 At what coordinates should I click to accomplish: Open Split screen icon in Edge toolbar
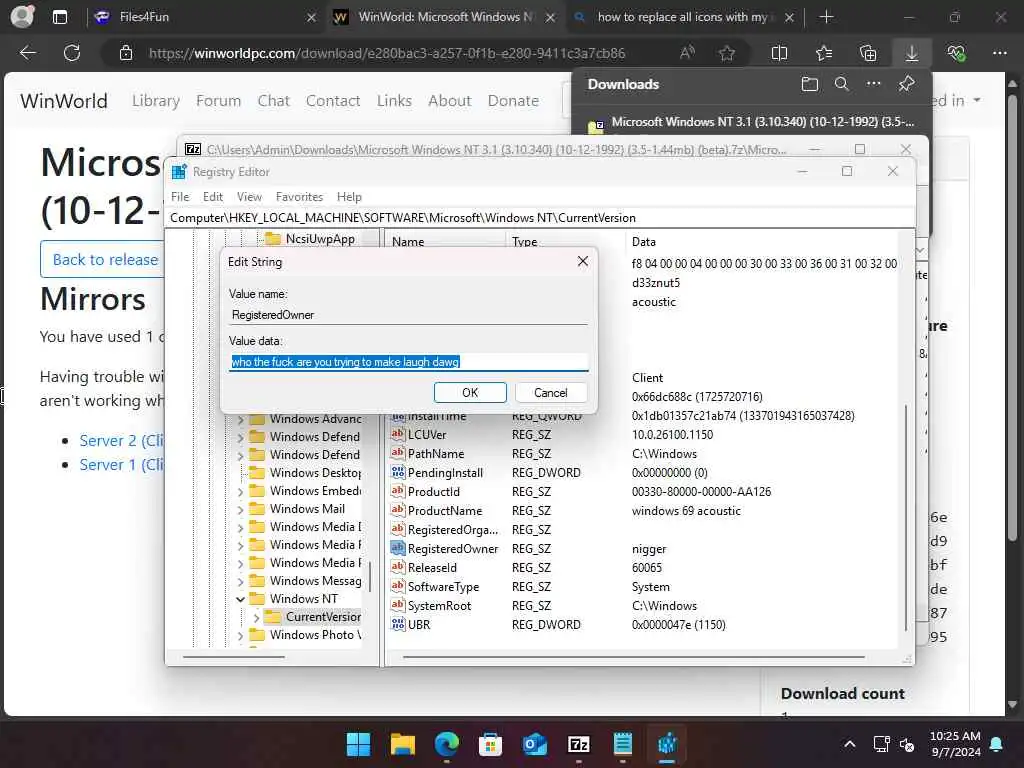[779, 53]
